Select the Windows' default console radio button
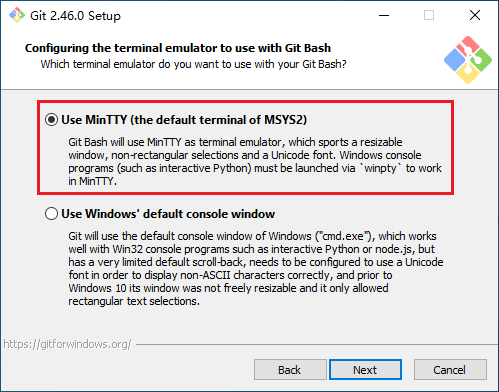 click(x=51, y=214)
